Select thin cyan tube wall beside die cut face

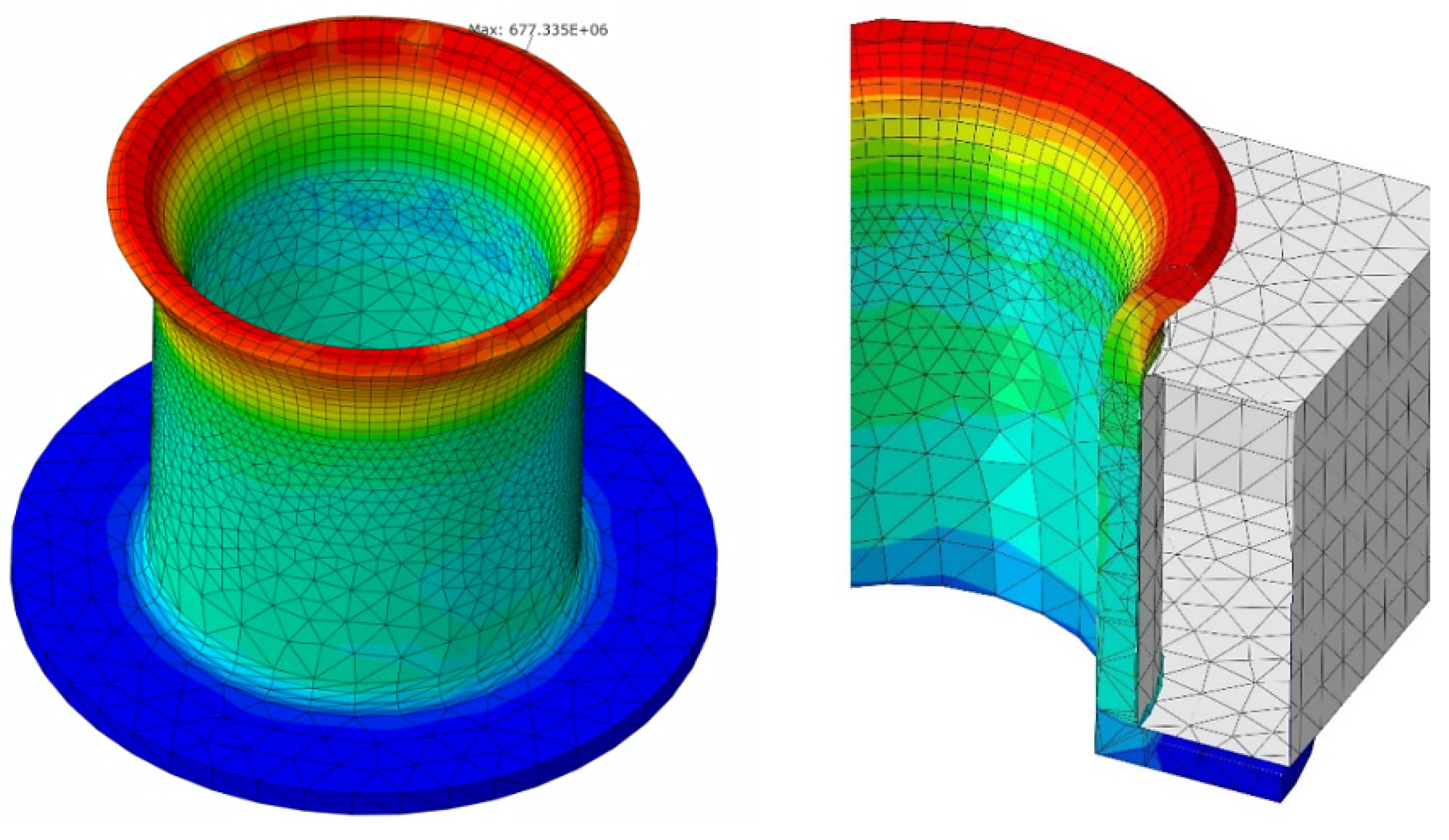pos(1118,604)
